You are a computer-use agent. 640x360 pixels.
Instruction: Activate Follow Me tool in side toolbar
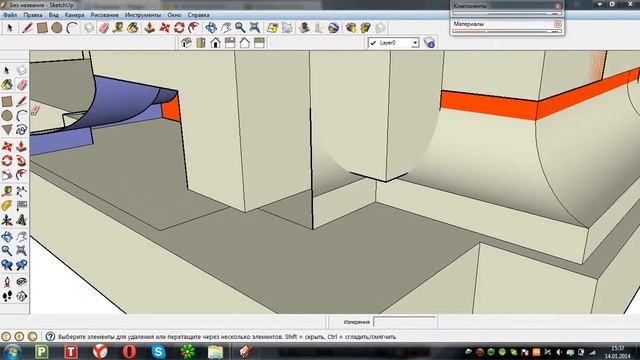(21, 161)
